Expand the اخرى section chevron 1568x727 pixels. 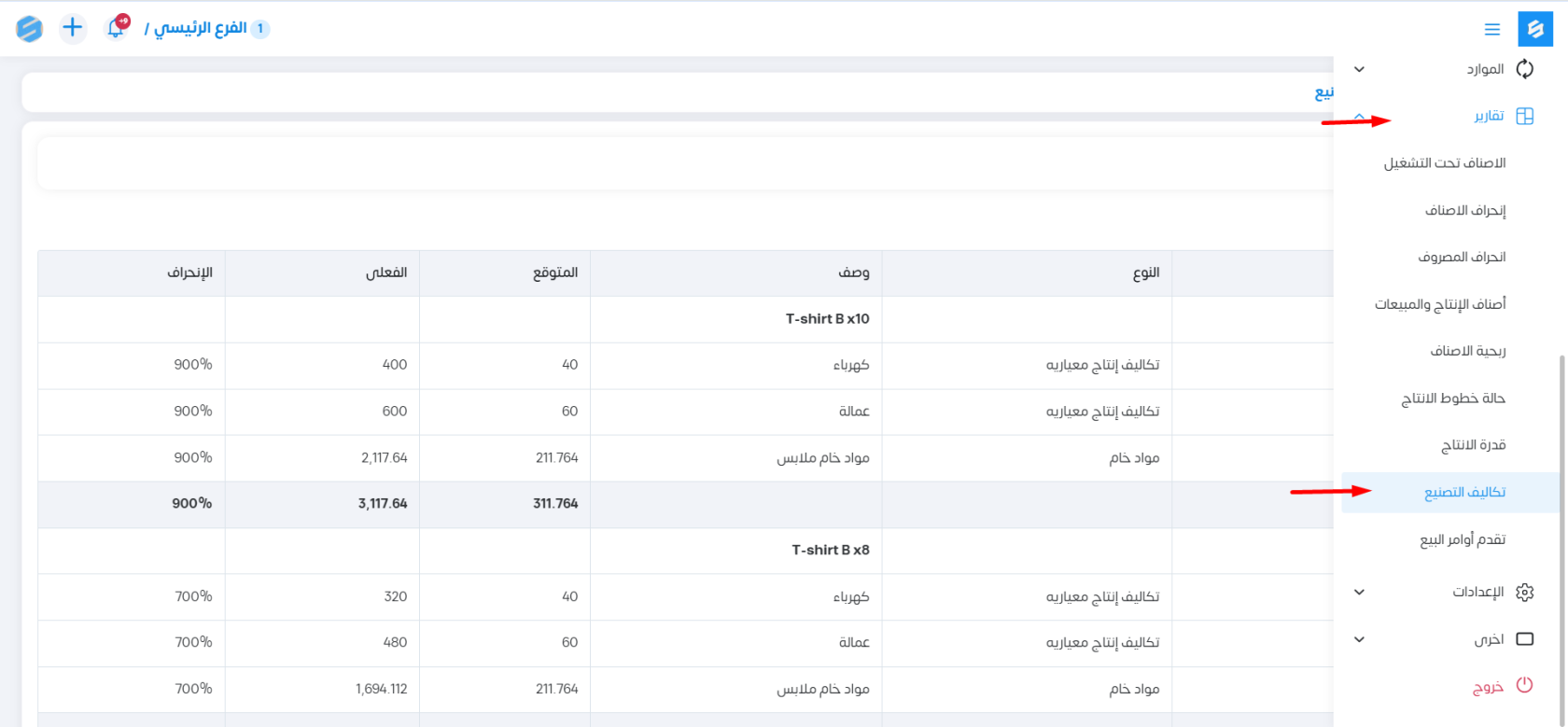[x=1359, y=639]
